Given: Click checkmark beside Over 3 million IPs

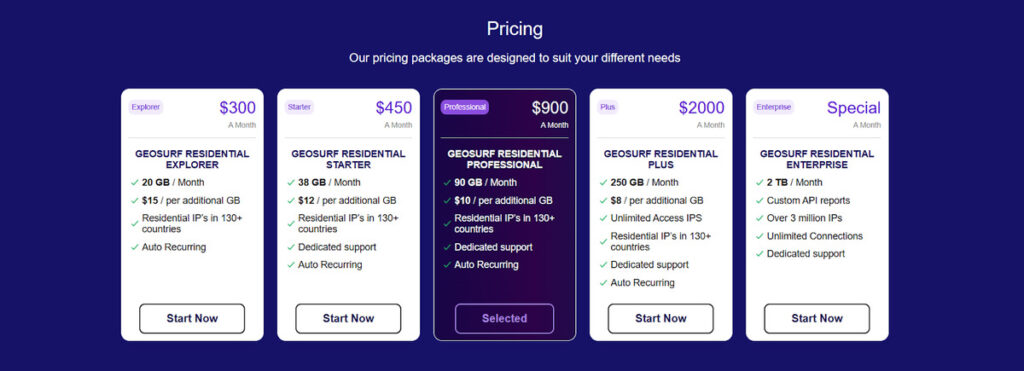Looking at the screenshot, I should [760, 219].
